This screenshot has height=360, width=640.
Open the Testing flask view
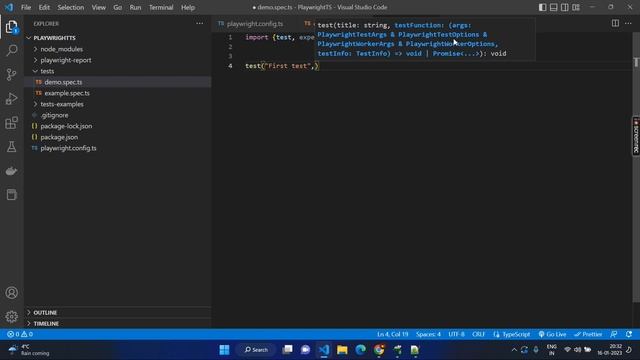coord(11,147)
